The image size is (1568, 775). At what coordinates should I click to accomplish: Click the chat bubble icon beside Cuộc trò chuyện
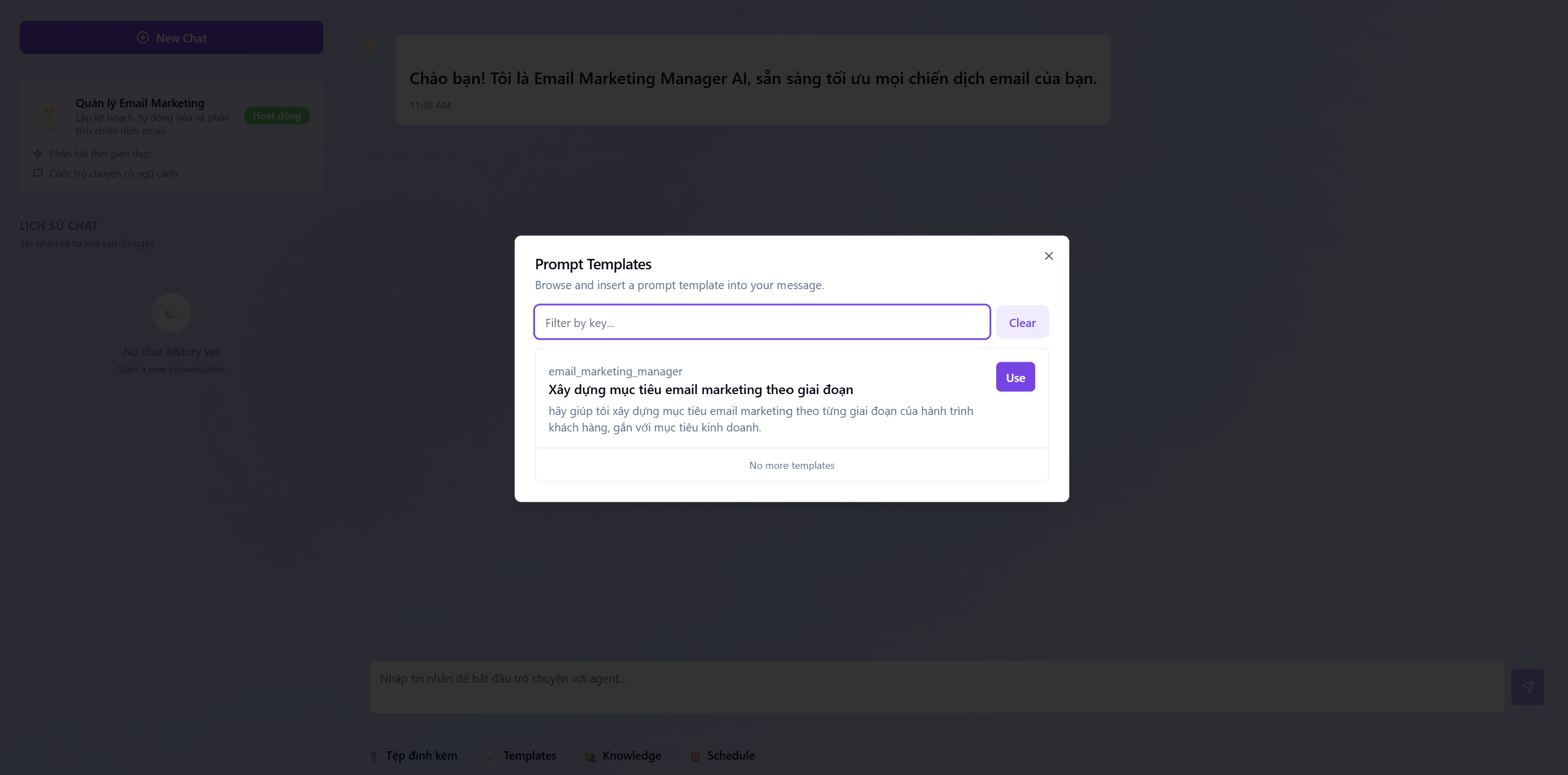coord(38,173)
